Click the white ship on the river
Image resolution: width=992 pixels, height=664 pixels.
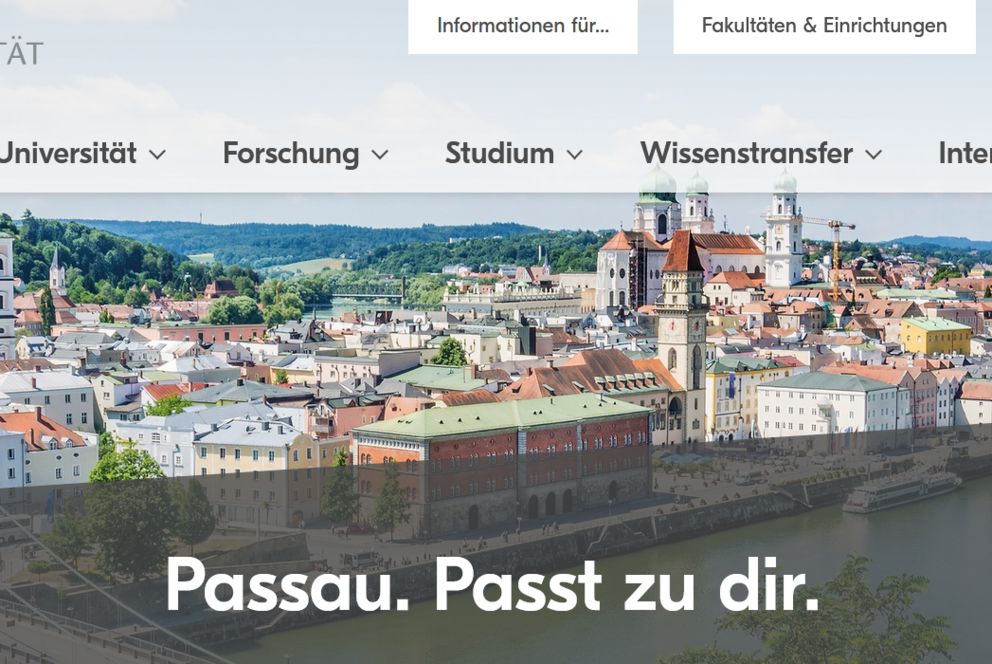click(x=902, y=492)
